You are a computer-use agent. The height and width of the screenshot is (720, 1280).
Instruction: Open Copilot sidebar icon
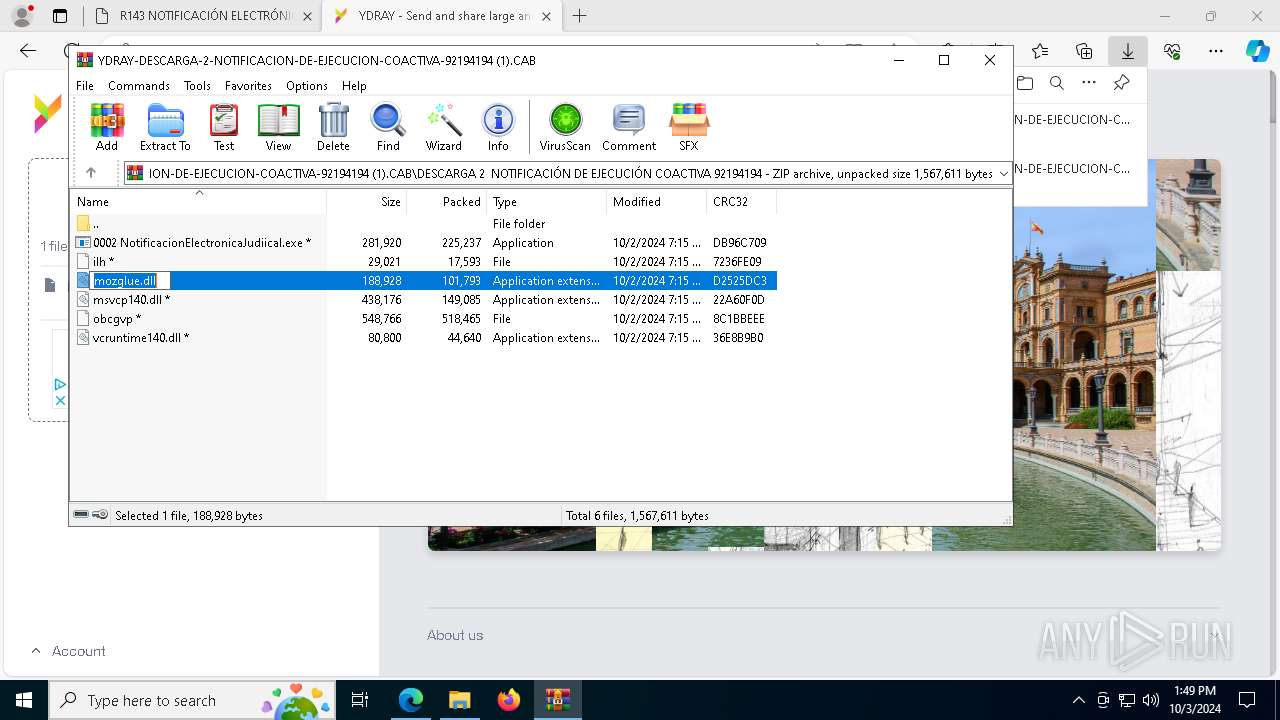1257,51
